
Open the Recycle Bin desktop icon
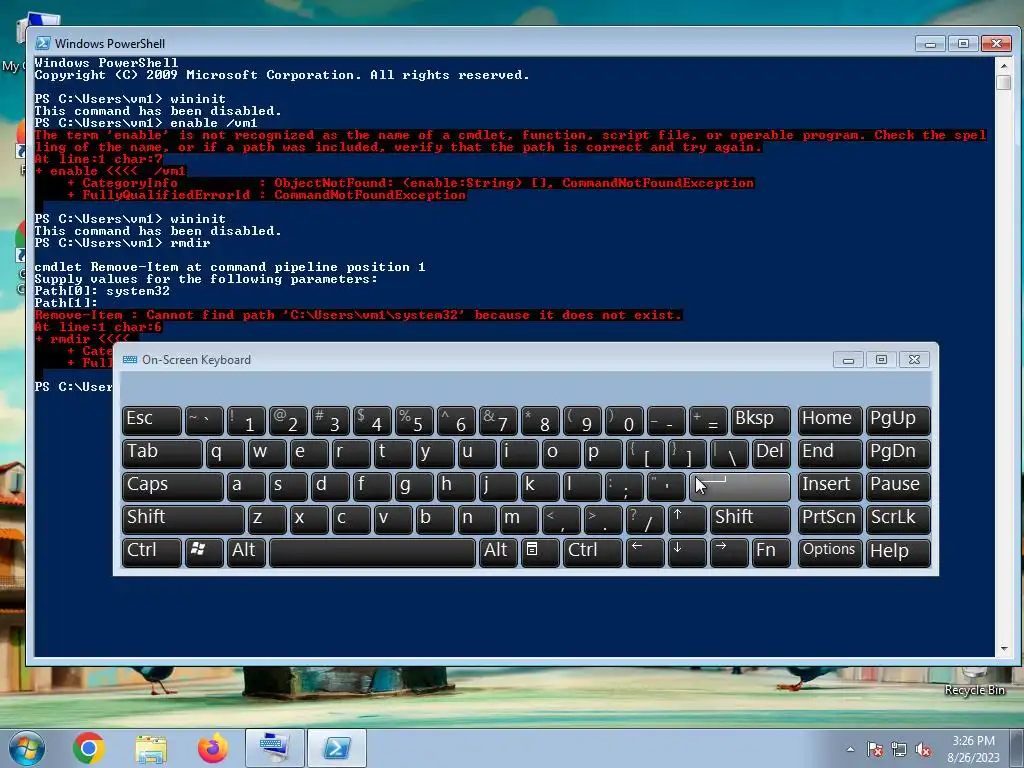click(x=974, y=681)
